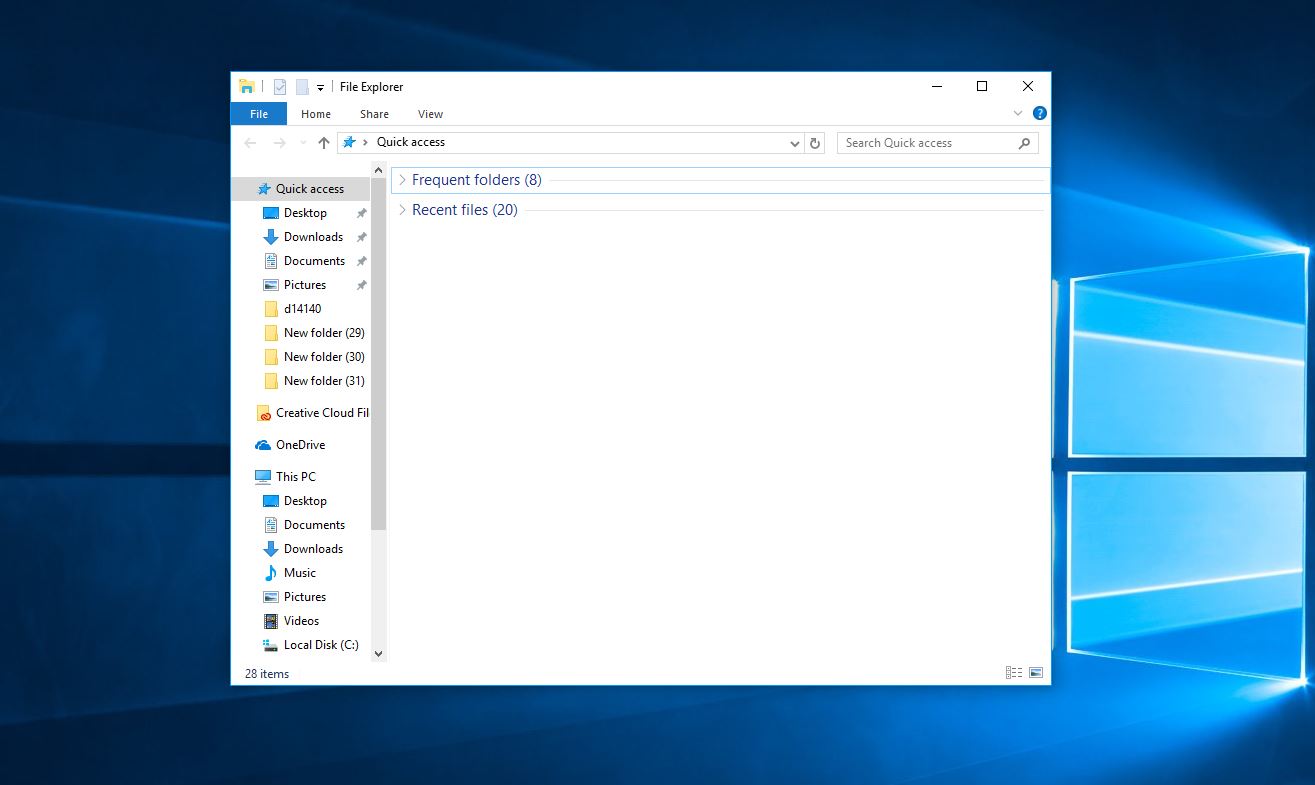Click the search magnifier icon
Viewport: 1315px width, 785px height.
tap(1024, 143)
